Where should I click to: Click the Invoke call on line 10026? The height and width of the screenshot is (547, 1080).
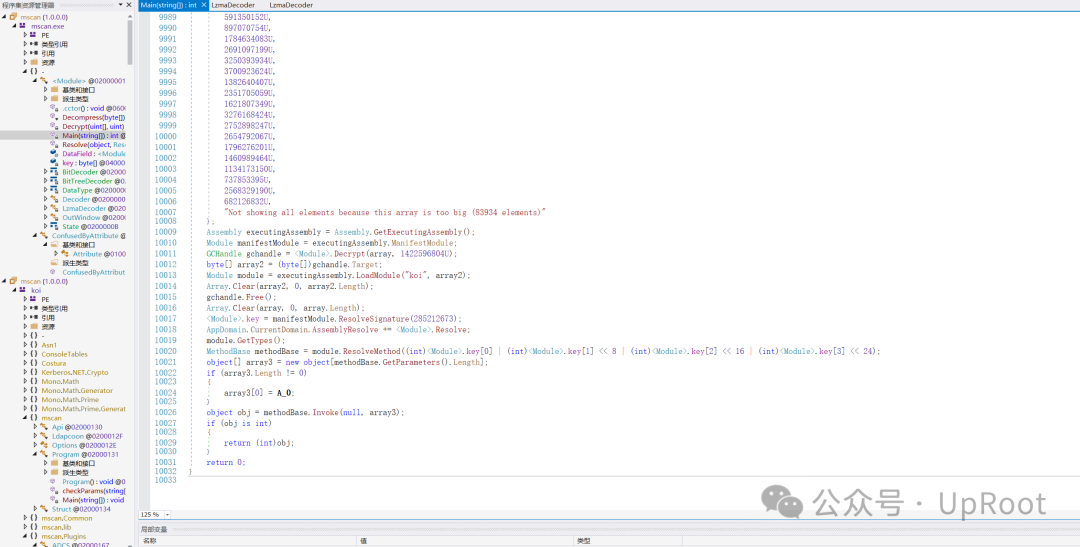326,412
